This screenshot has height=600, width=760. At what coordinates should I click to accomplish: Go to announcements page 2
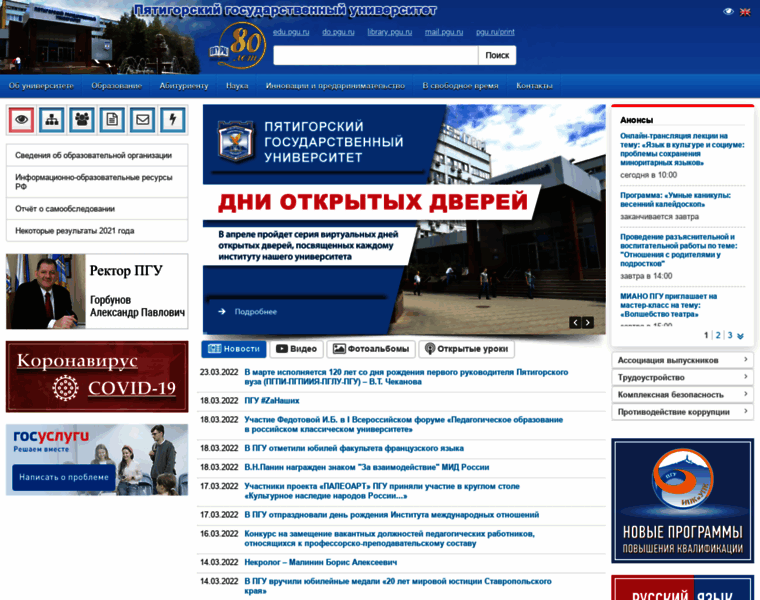(x=718, y=335)
